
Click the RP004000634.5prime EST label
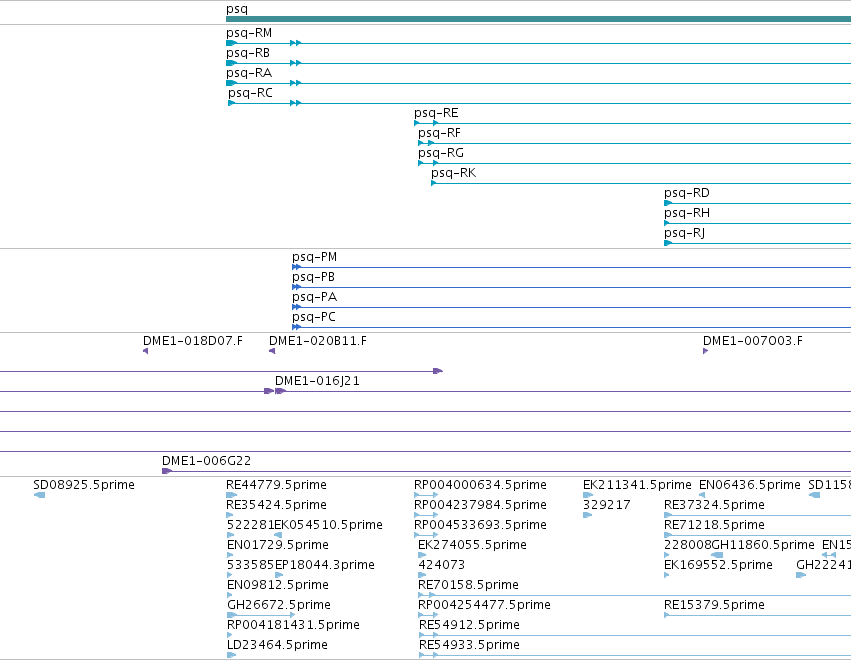coord(480,485)
